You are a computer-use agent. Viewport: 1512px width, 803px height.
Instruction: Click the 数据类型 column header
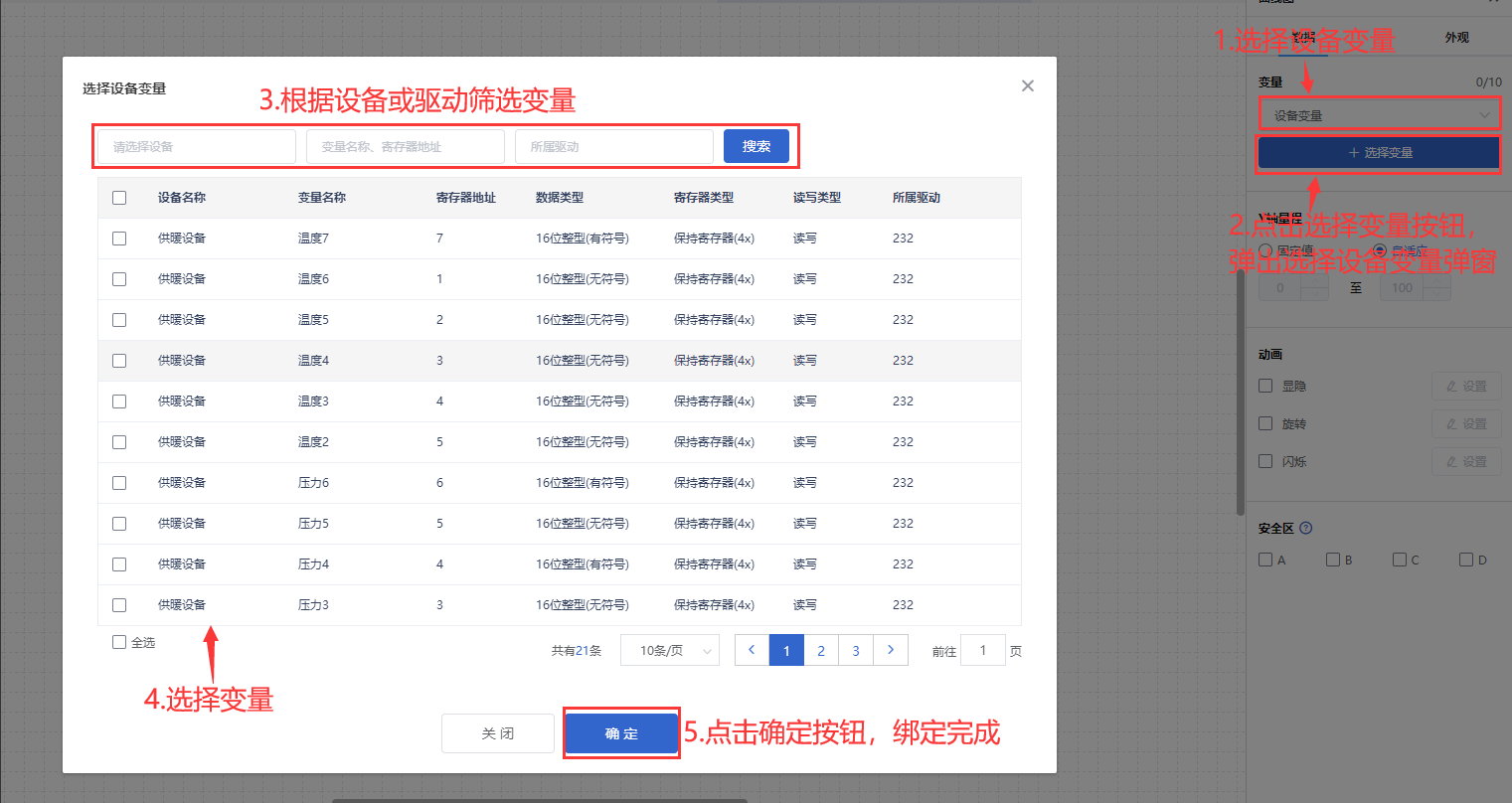[x=560, y=198]
